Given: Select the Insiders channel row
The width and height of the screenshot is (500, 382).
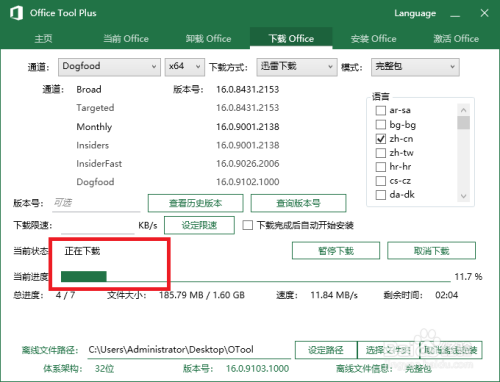Looking at the screenshot, I should (x=93, y=145).
